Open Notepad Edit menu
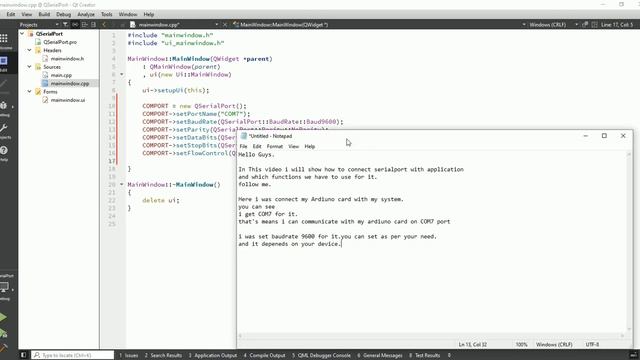Viewport: 640px width, 360px height. coord(257,146)
